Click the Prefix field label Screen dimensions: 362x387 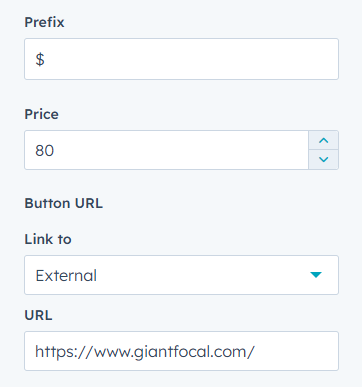pyautogui.click(x=44, y=22)
